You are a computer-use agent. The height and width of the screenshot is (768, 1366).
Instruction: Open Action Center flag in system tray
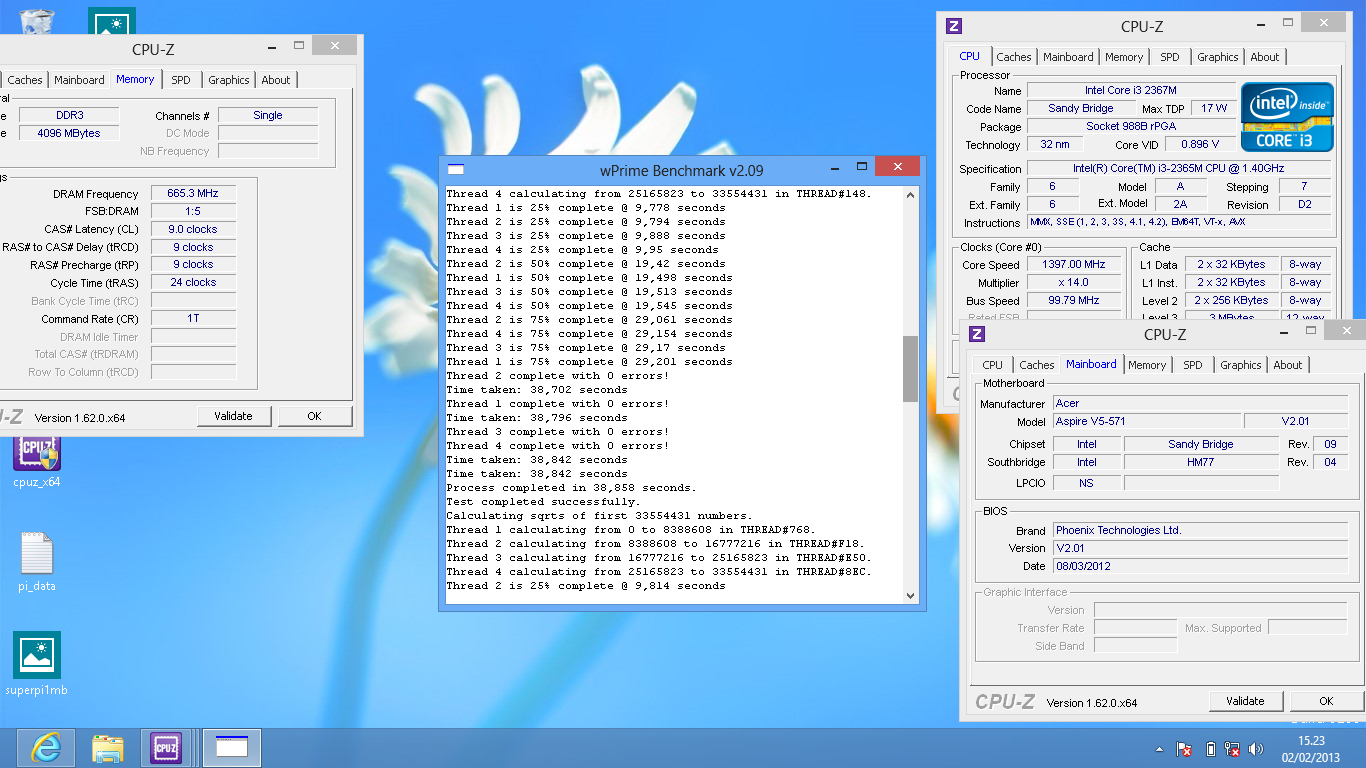click(x=1184, y=748)
